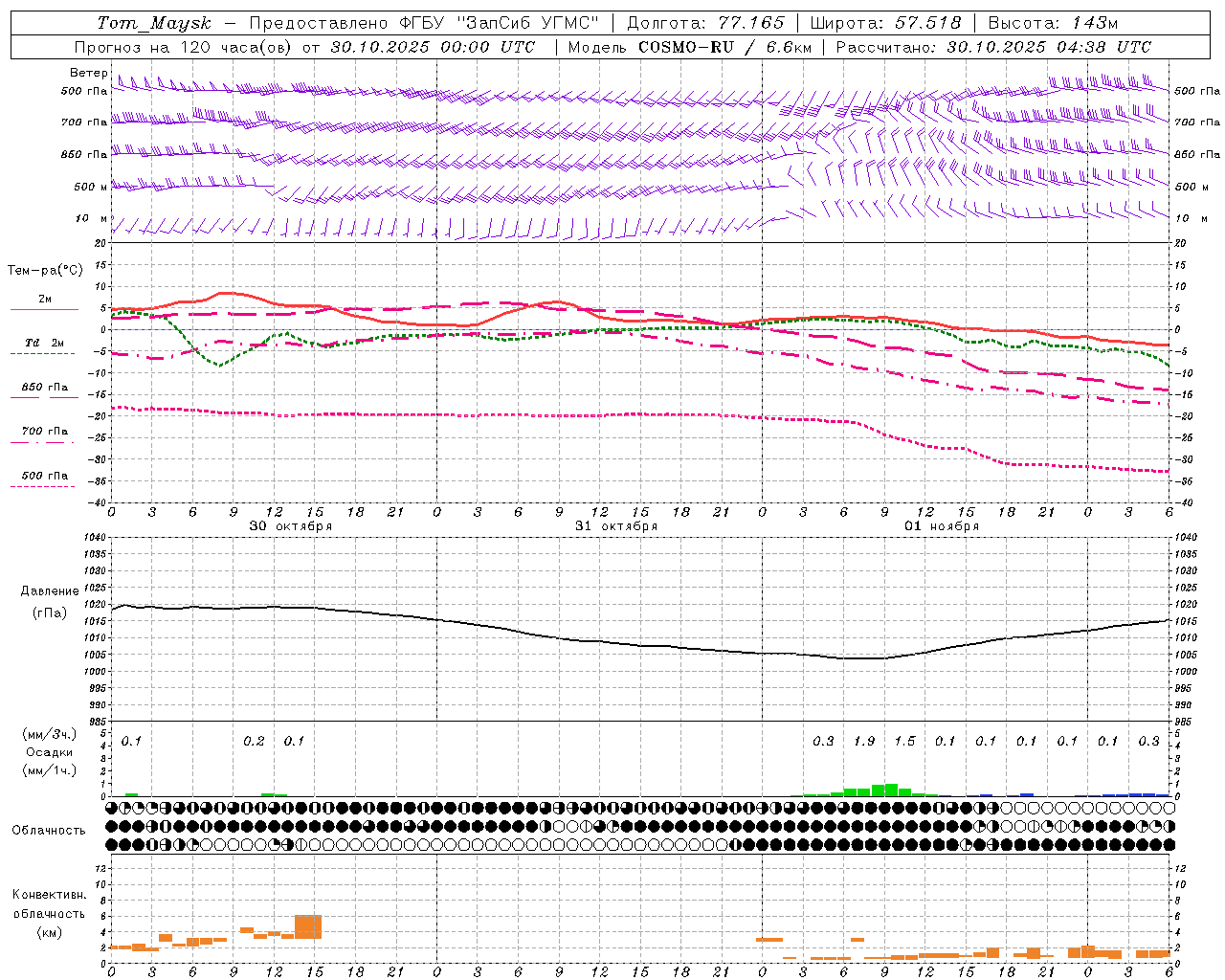
Task: Click the model label COSMO-RU / 6.6км
Action: [x=724, y=47]
